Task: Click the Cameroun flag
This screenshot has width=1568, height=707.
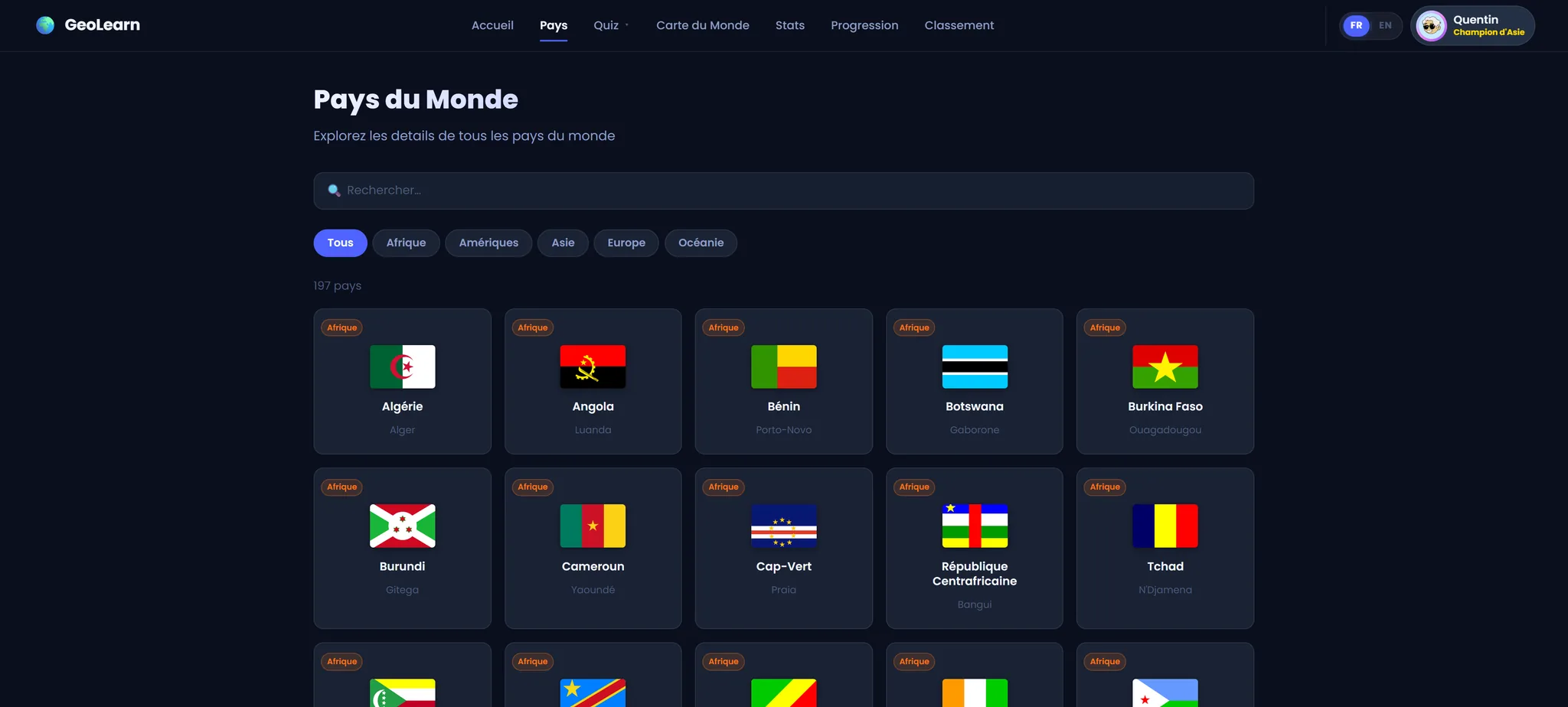Action: [x=593, y=526]
